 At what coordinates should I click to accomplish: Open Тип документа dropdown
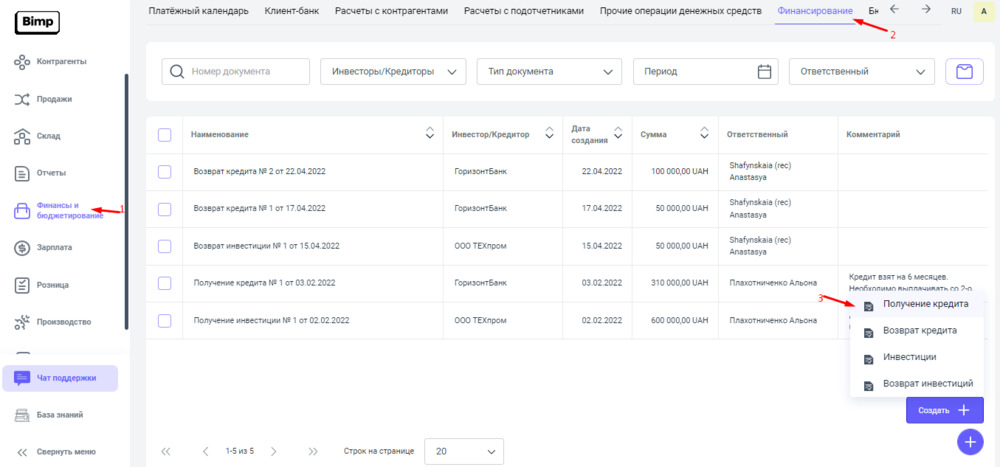coord(549,71)
